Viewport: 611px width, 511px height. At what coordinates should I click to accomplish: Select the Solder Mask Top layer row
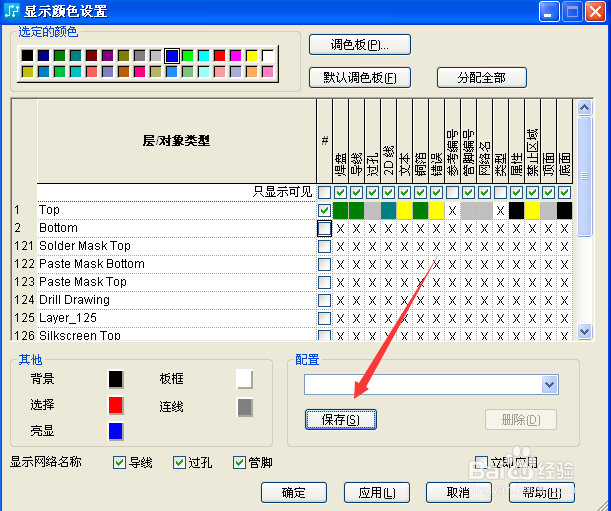pos(85,246)
